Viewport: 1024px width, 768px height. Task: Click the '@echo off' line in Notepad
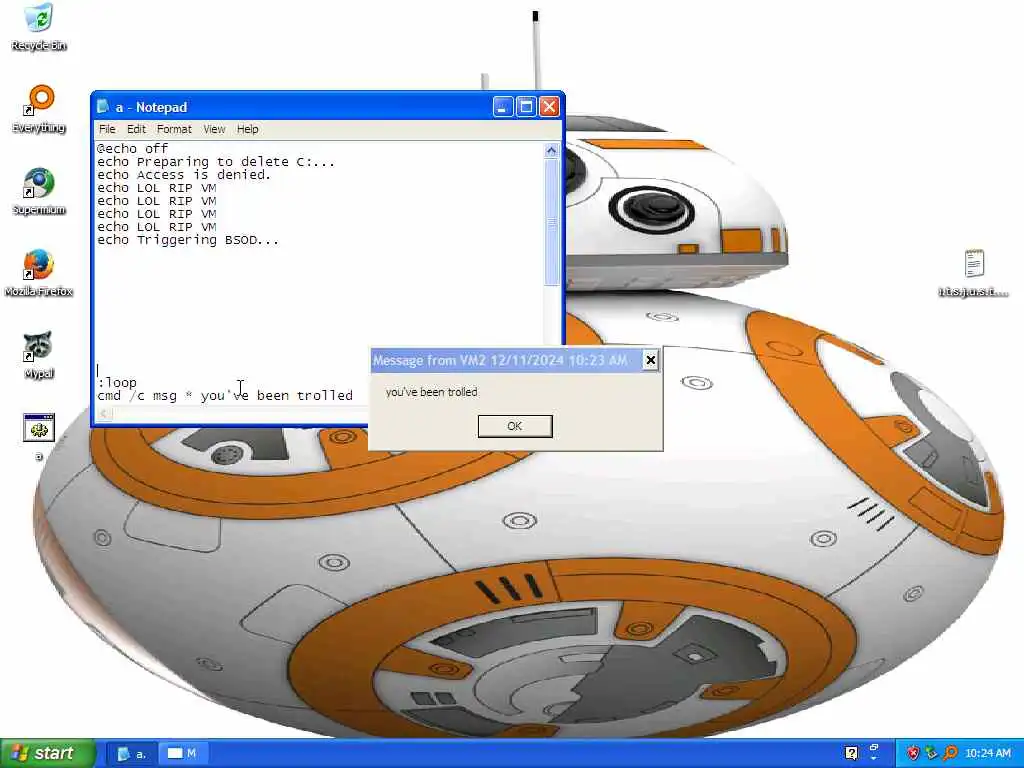(x=133, y=148)
